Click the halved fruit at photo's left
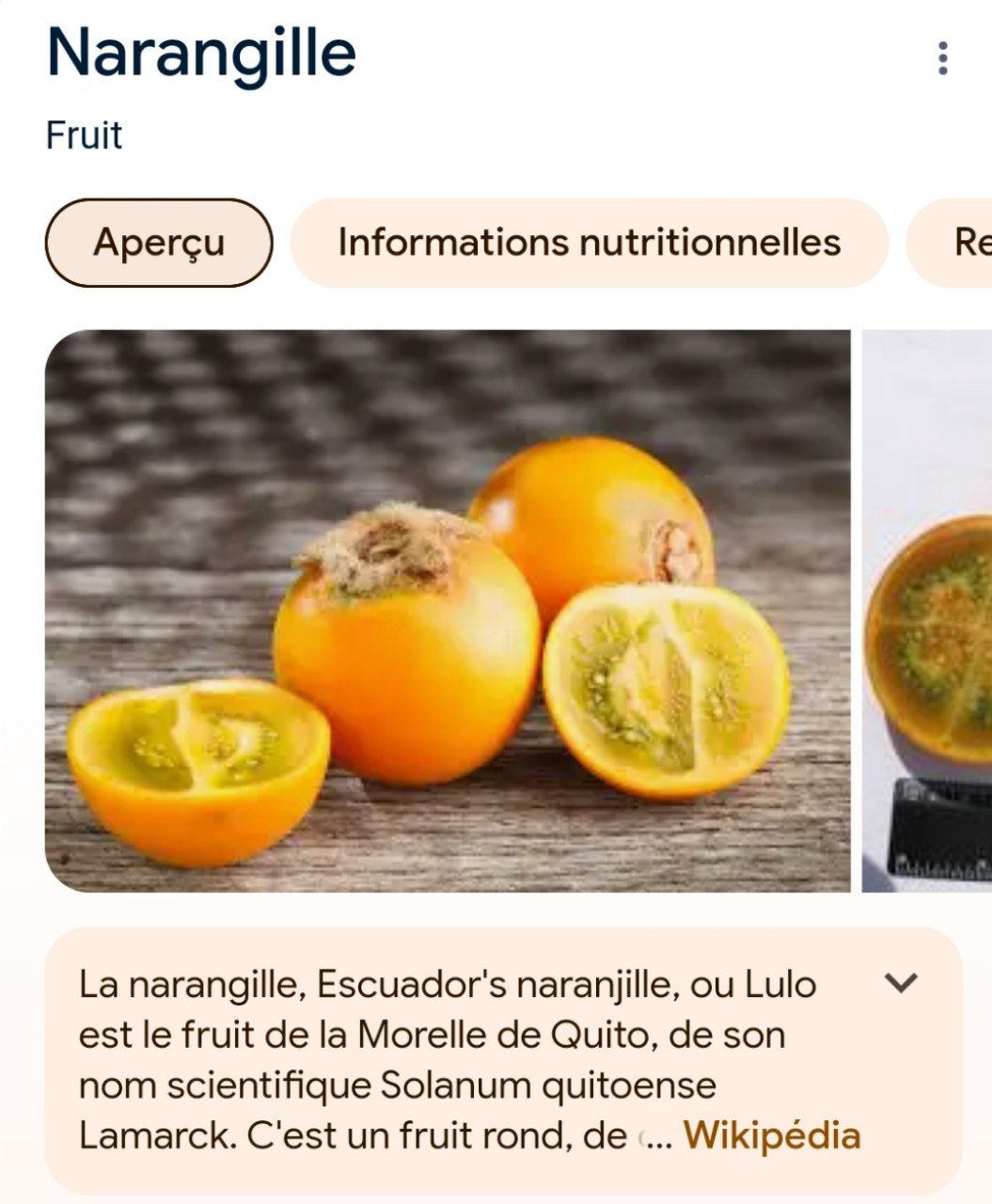This screenshot has height=1204, width=992. click(197, 768)
